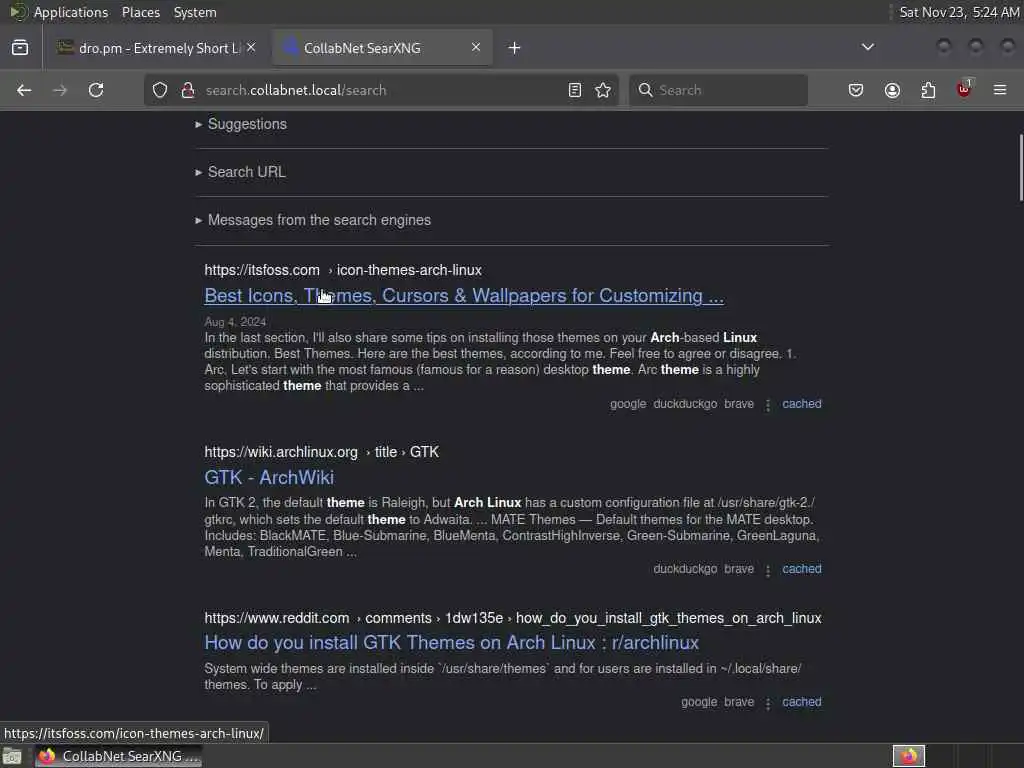Open the GTK - ArchWiki result
Screen dimensions: 1024x768
[x=269, y=477]
